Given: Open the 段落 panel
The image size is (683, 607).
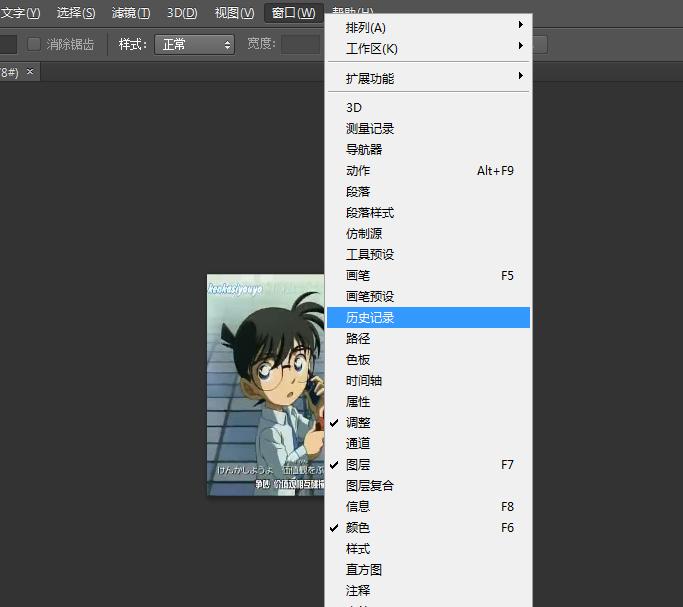Looking at the screenshot, I should pos(429,192).
